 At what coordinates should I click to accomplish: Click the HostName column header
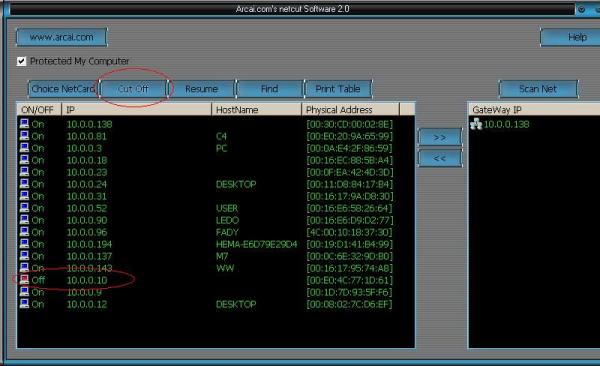(256, 110)
